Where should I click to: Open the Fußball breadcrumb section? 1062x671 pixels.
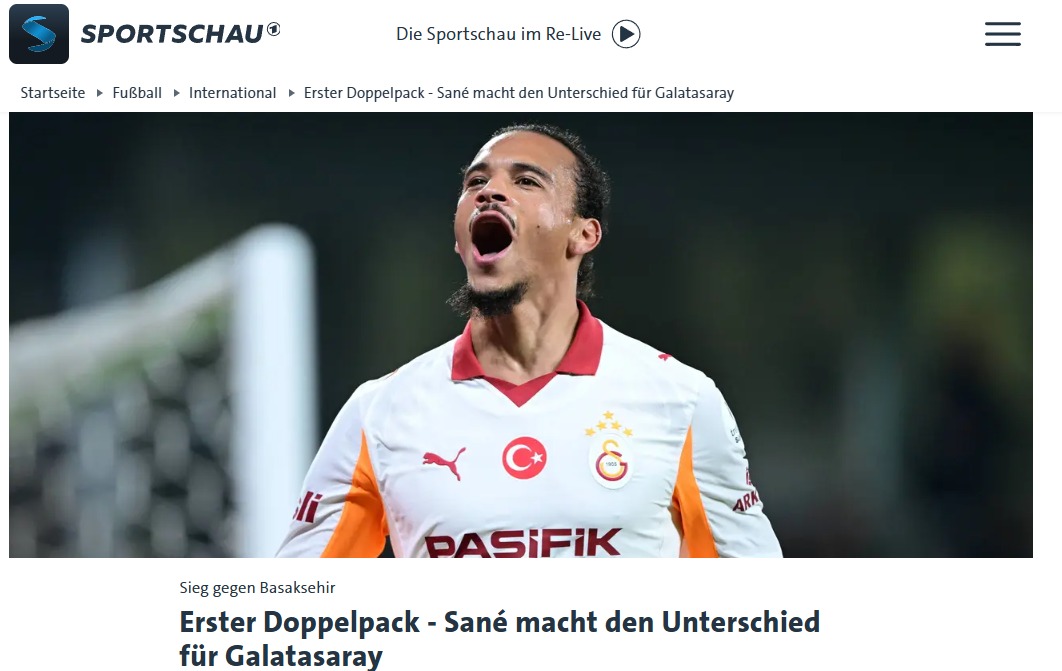click(x=137, y=93)
